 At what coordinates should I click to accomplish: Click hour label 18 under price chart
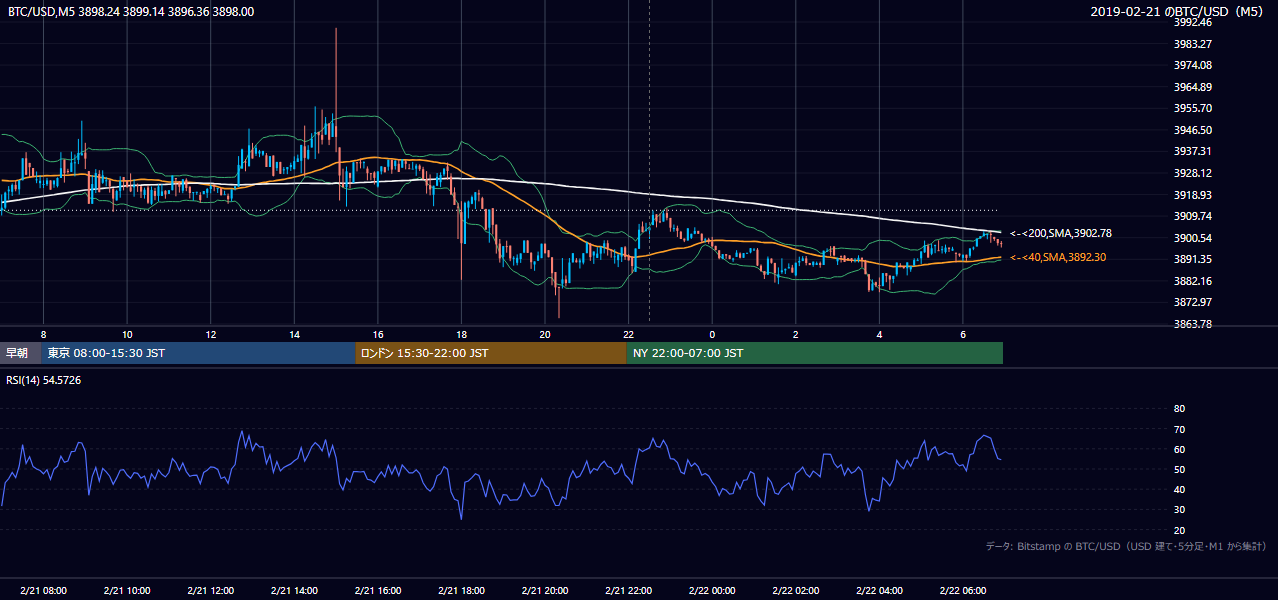(x=461, y=334)
